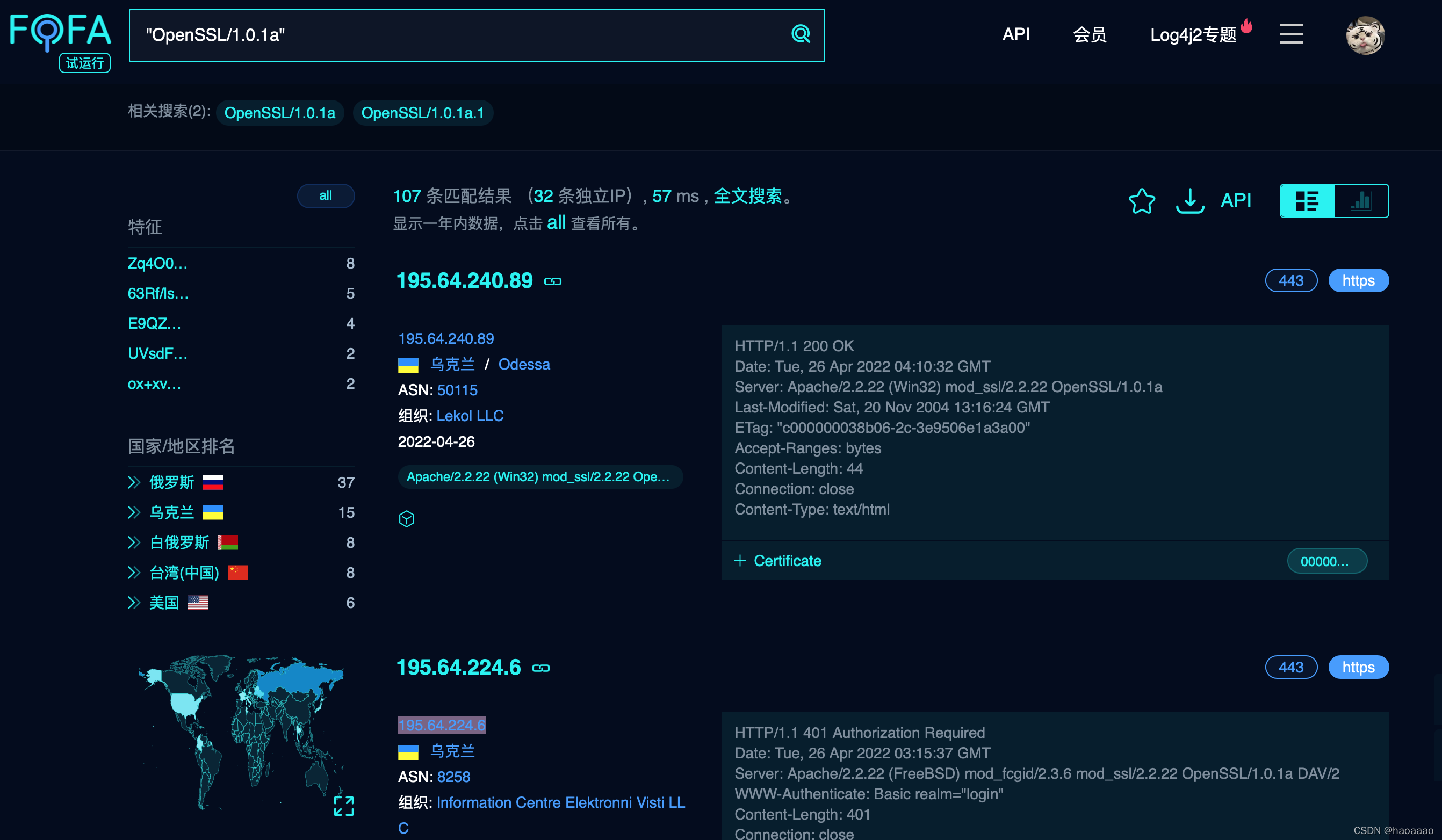This screenshot has width=1442, height=840.
Task: Switch to chart statistics view
Action: tap(1361, 201)
